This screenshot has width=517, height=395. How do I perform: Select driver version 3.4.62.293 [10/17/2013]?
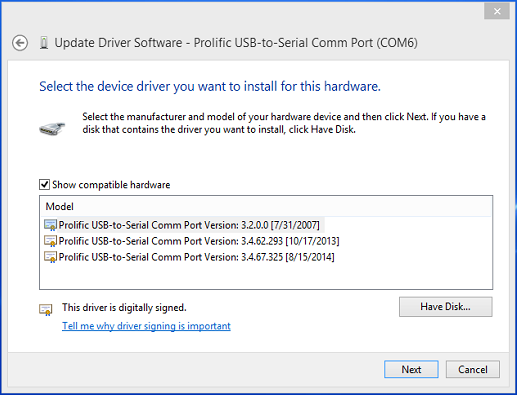coord(199,241)
